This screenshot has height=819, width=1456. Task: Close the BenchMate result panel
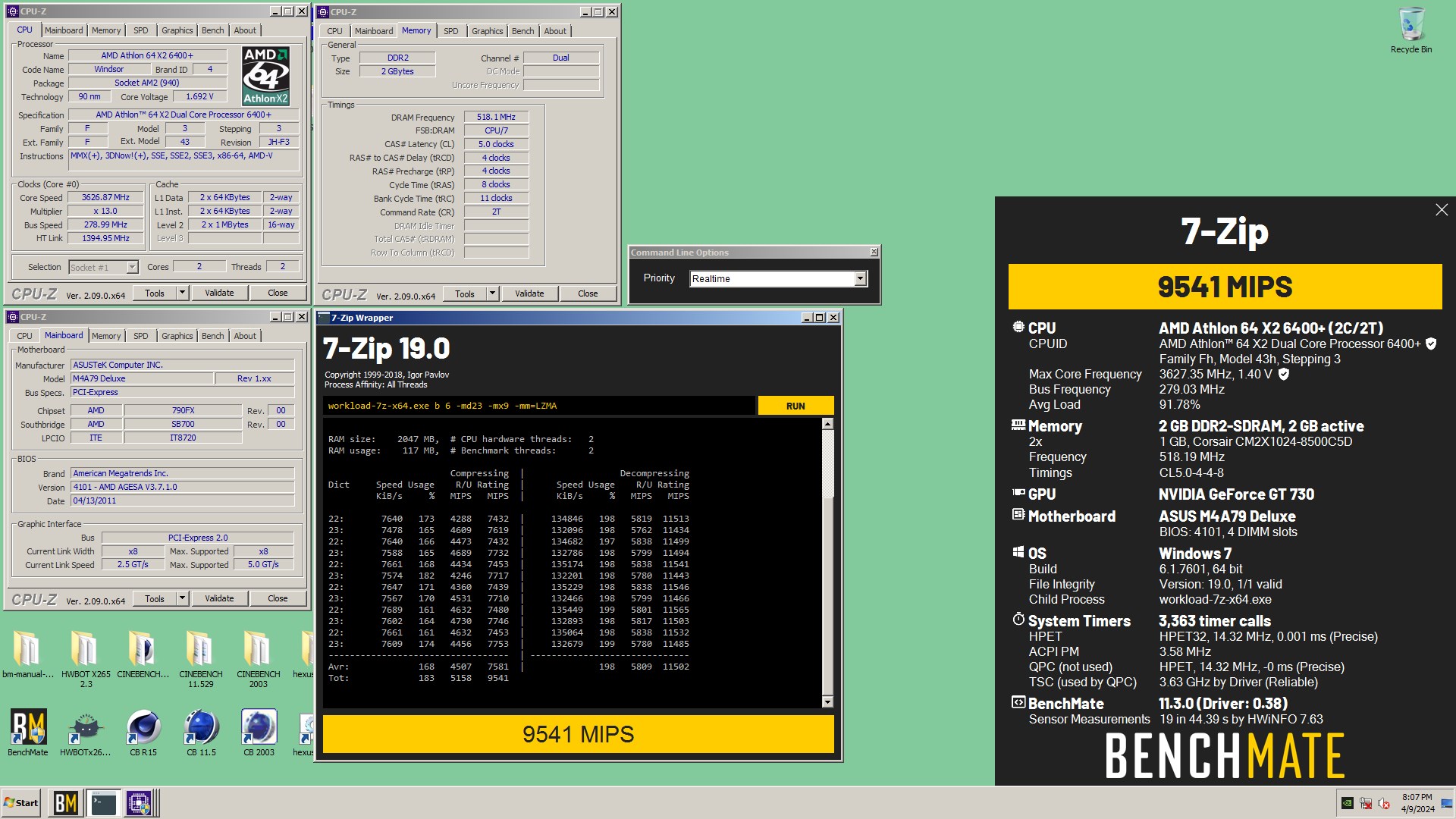[x=1442, y=210]
